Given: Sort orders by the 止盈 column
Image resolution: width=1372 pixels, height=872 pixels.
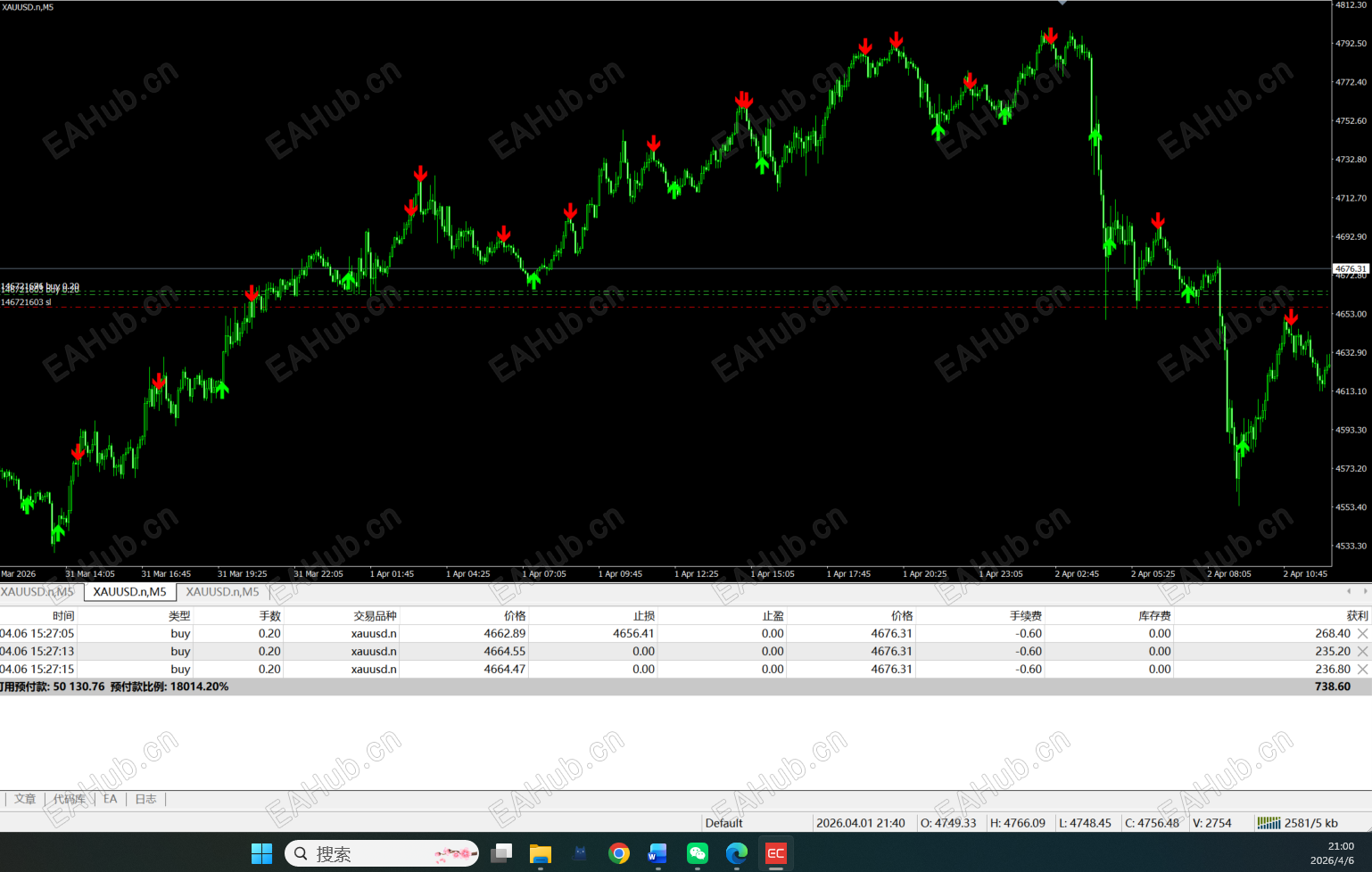Looking at the screenshot, I should (773, 616).
